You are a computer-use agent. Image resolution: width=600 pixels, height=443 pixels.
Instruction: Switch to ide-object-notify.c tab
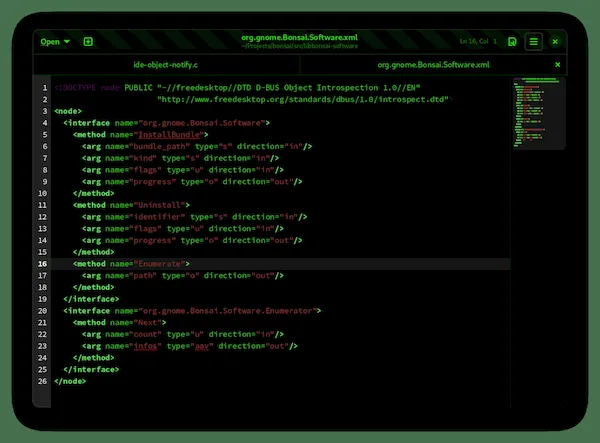[x=166, y=65]
